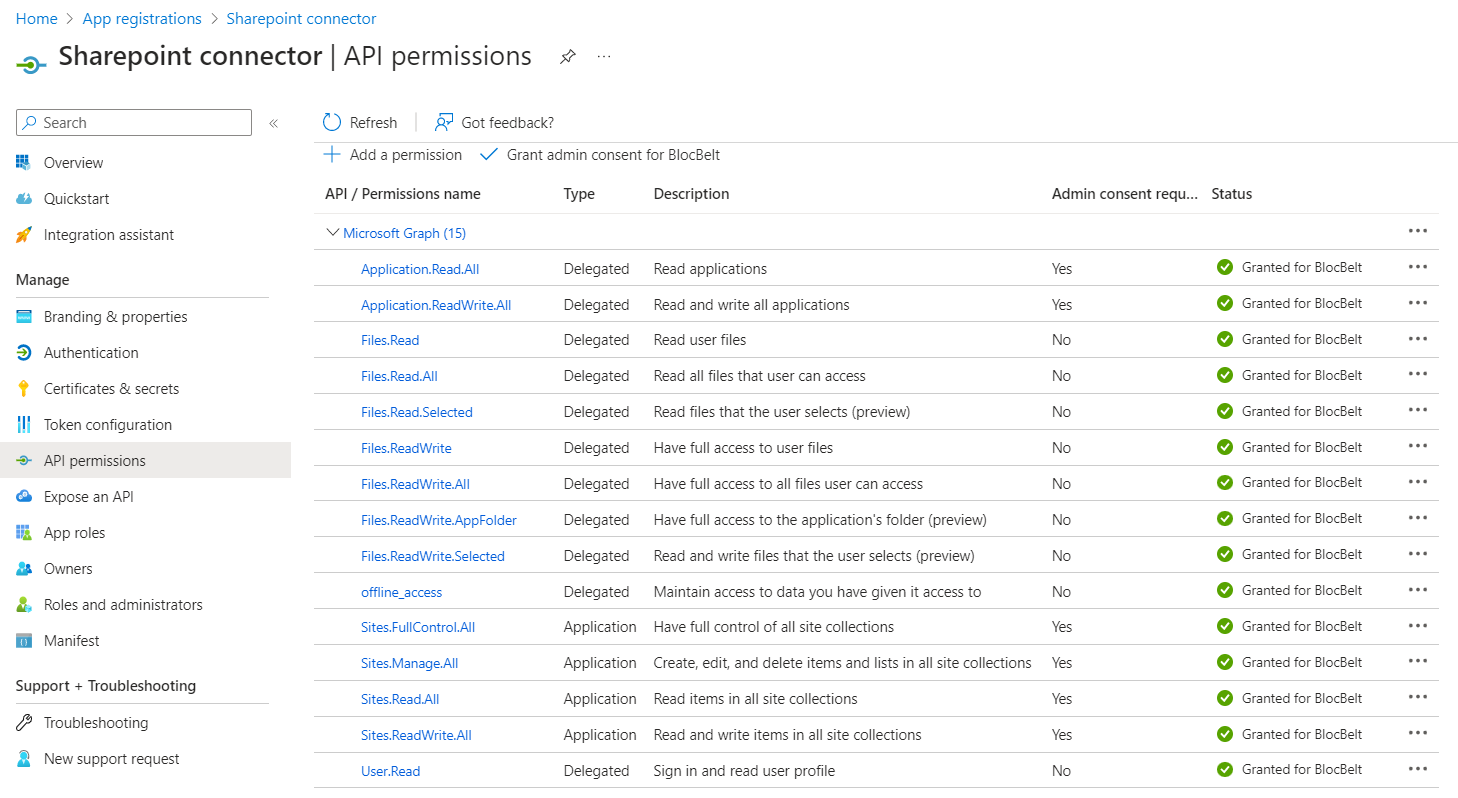Collapse the left sidebar with double chevron
The width and height of the screenshot is (1458, 798).
click(273, 123)
